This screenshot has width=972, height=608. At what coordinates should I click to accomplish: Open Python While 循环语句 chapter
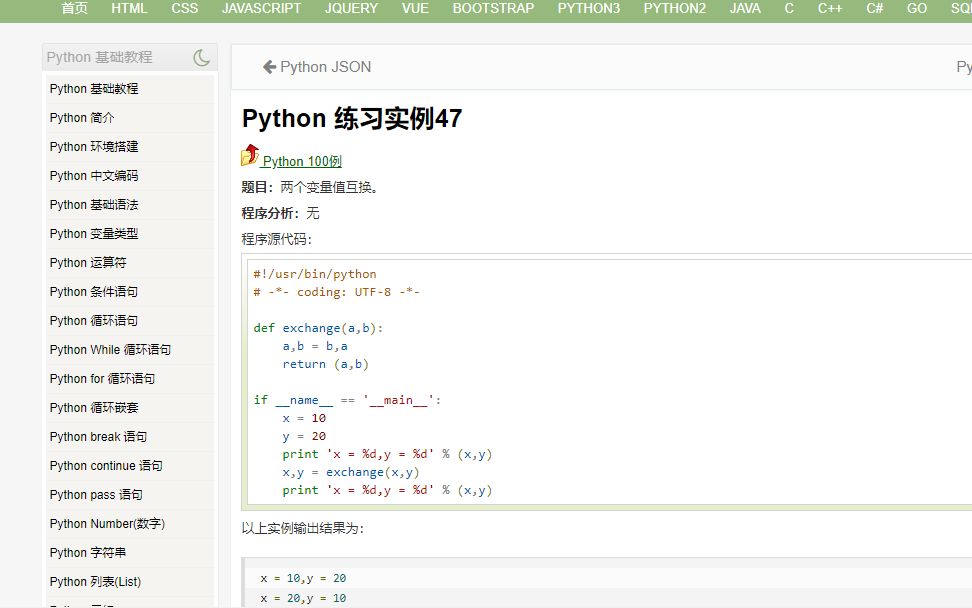tap(110, 350)
